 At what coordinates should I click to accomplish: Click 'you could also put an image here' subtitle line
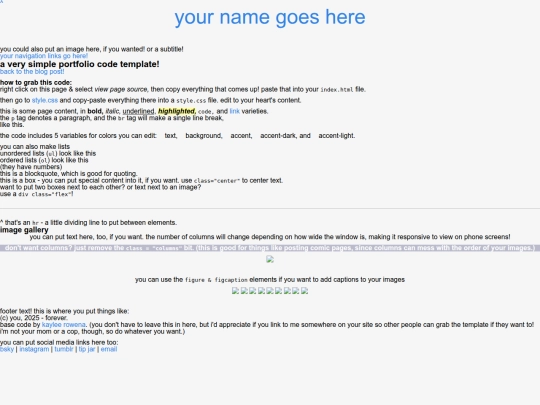(x=92, y=49)
